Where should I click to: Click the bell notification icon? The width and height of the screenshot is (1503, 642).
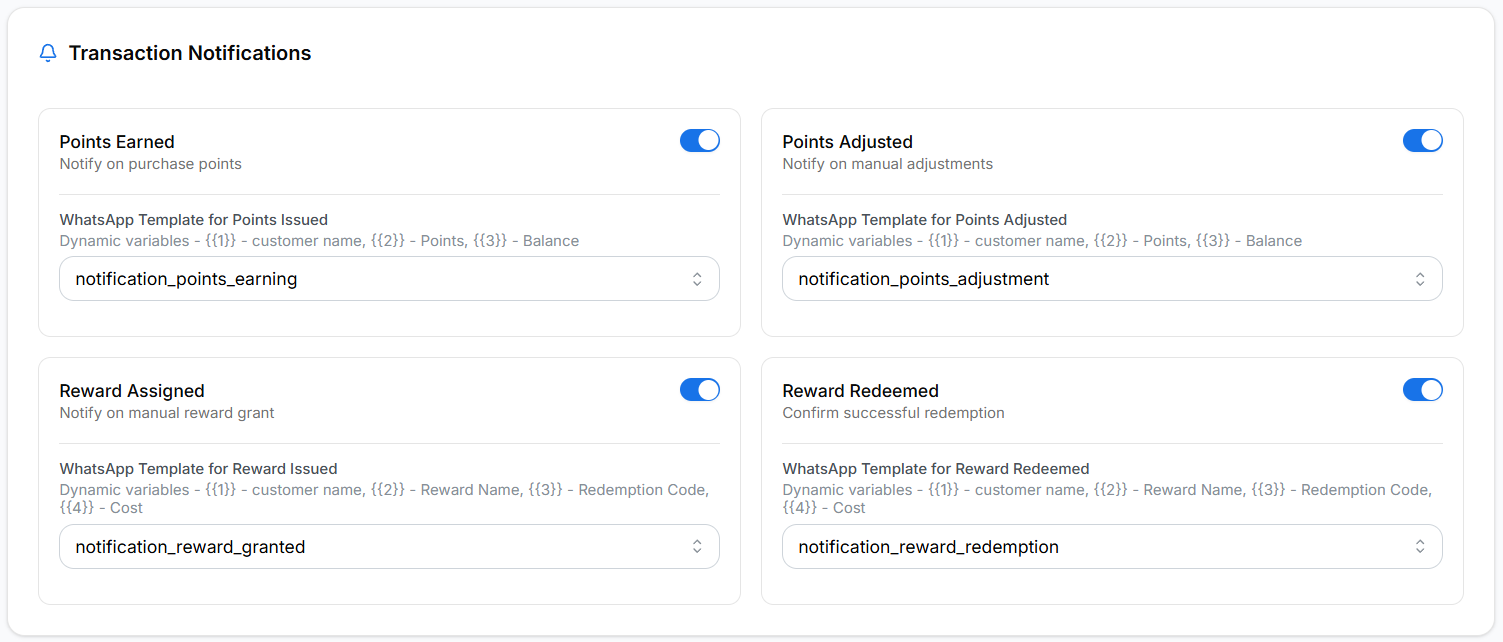coord(47,53)
